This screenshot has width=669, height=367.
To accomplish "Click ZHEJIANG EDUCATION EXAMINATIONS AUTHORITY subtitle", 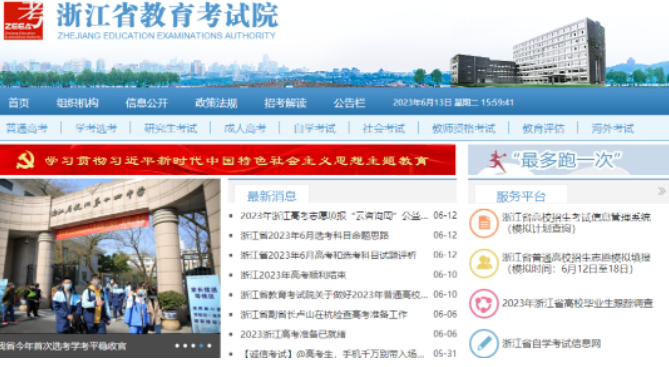I will click(x=166, y=35).
